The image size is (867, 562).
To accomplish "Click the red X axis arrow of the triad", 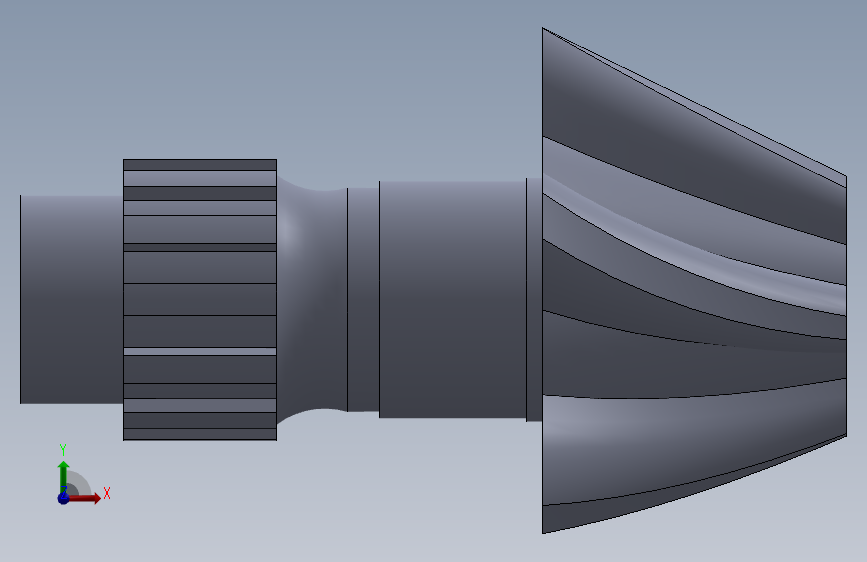I will click(85, 498).
